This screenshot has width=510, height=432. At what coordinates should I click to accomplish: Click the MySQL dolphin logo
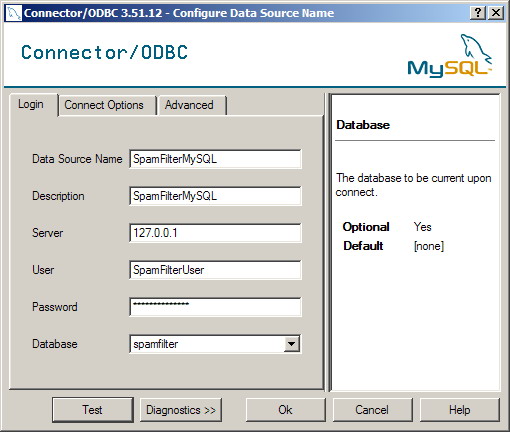coord(450,55)
